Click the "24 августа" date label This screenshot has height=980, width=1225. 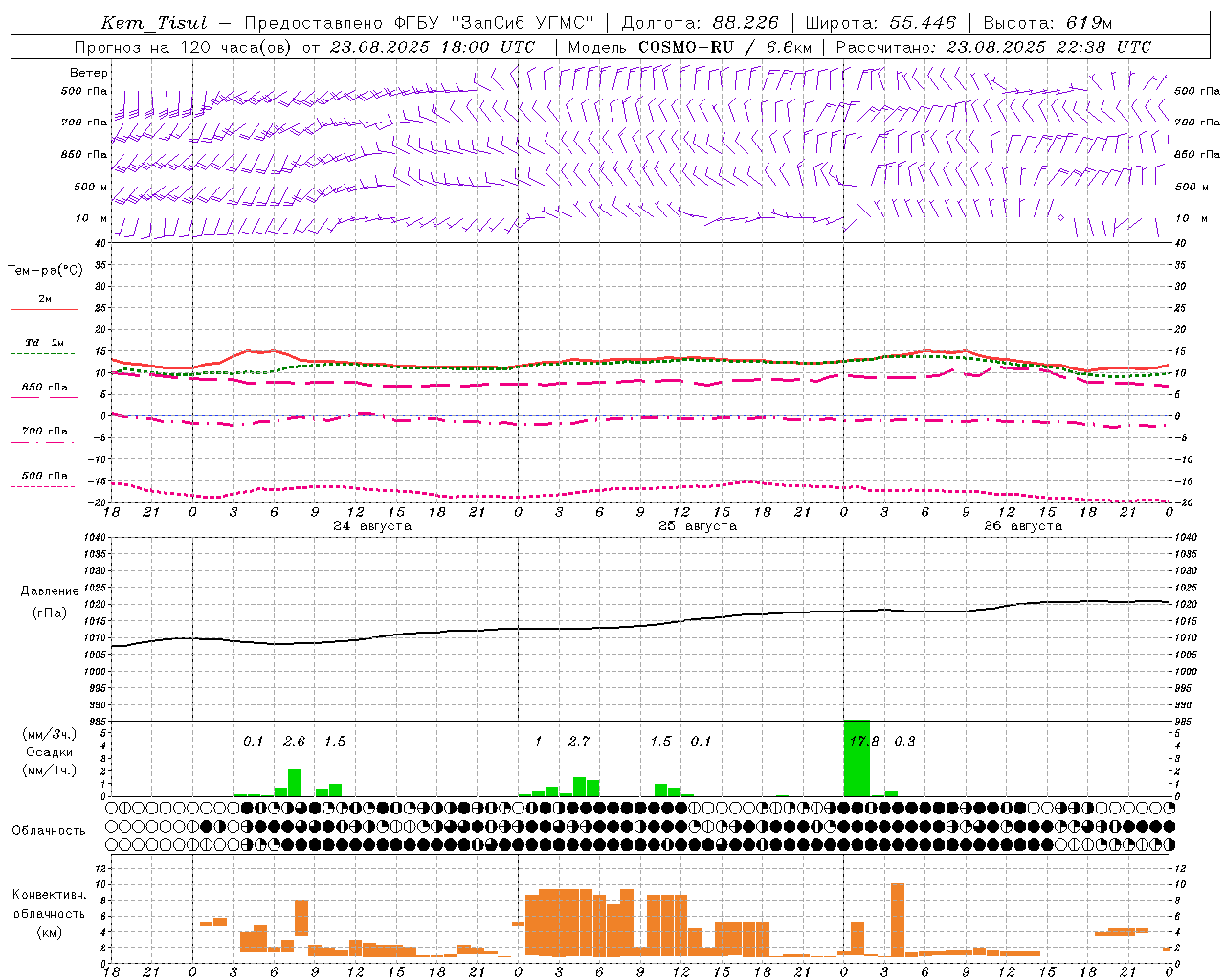[x=372, y=526]
